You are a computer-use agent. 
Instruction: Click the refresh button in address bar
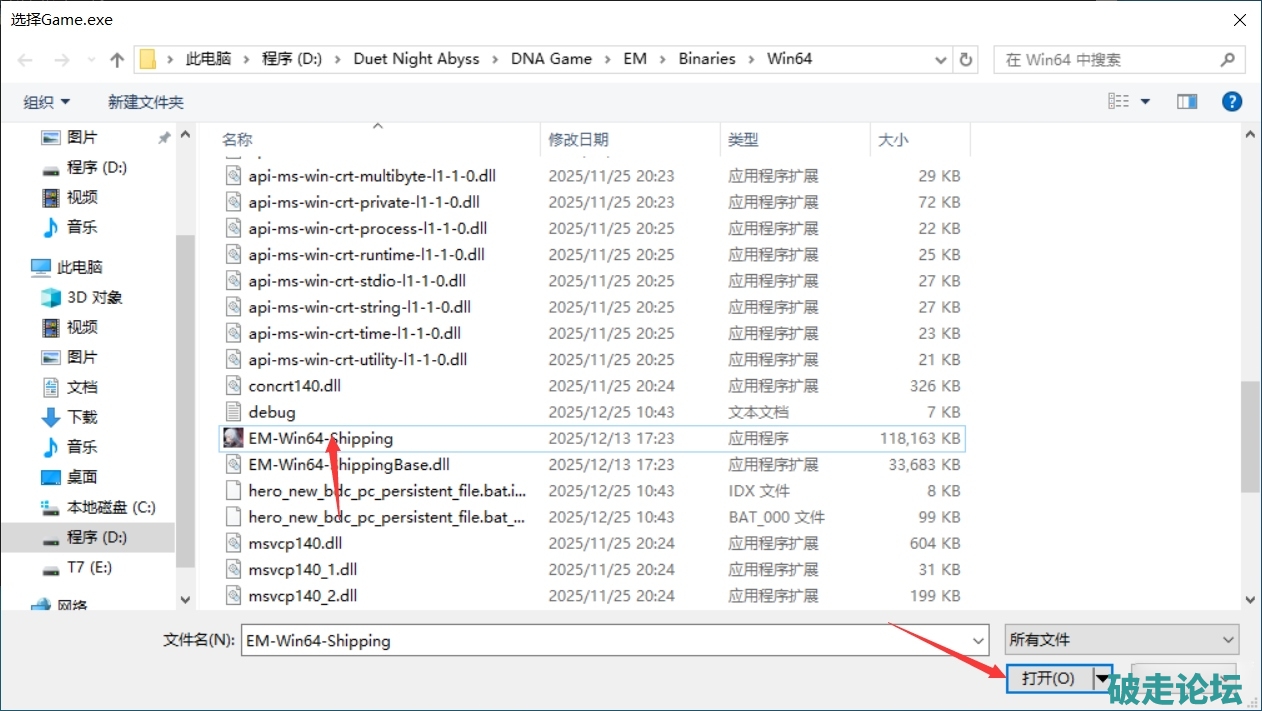point(966,59)
